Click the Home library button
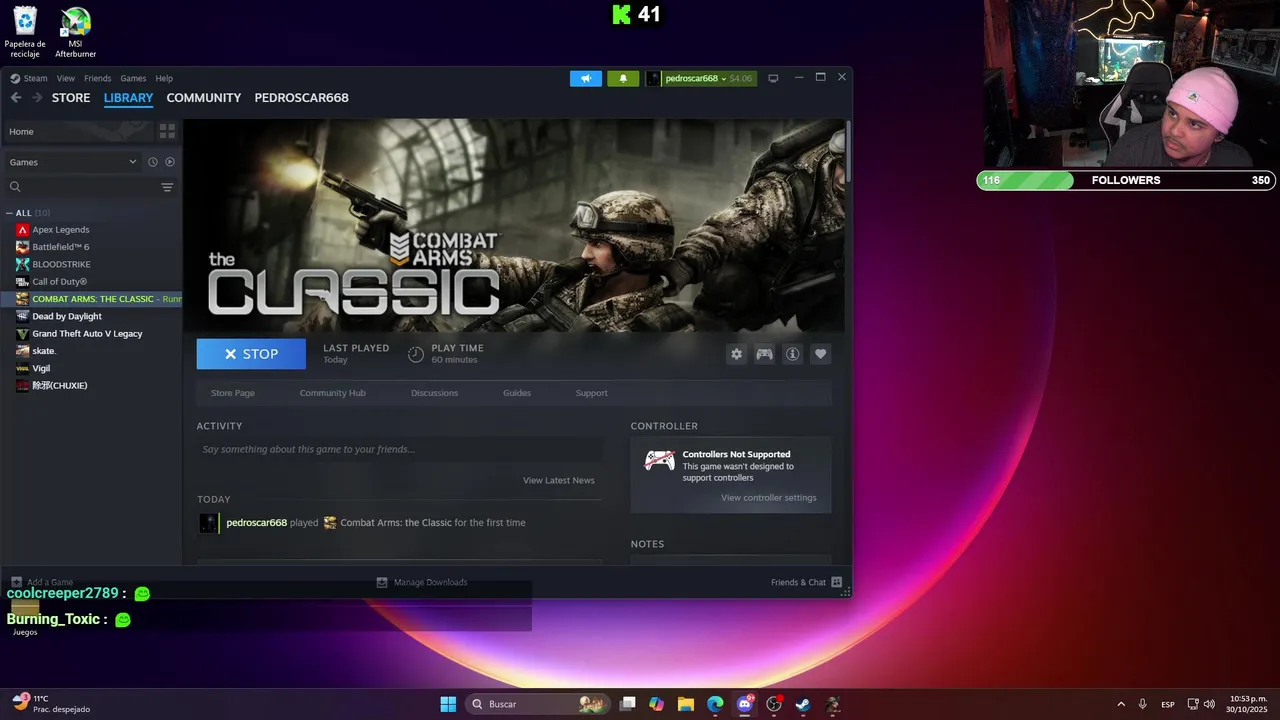 click(x=78, y=131)
